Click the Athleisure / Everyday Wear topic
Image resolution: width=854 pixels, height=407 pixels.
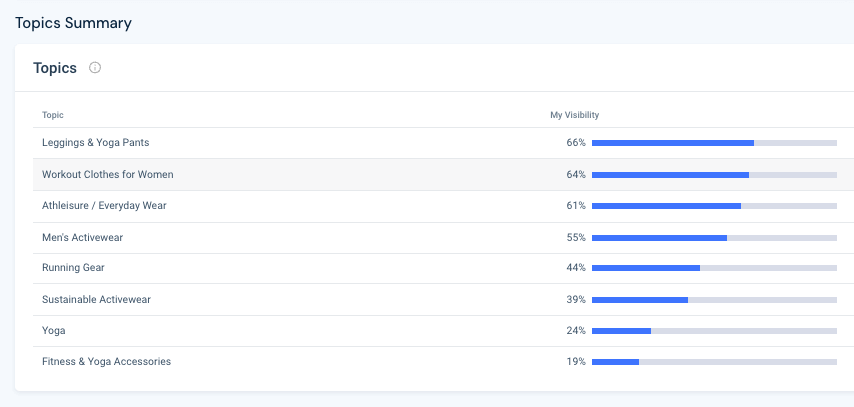click(x=104, y=206)
